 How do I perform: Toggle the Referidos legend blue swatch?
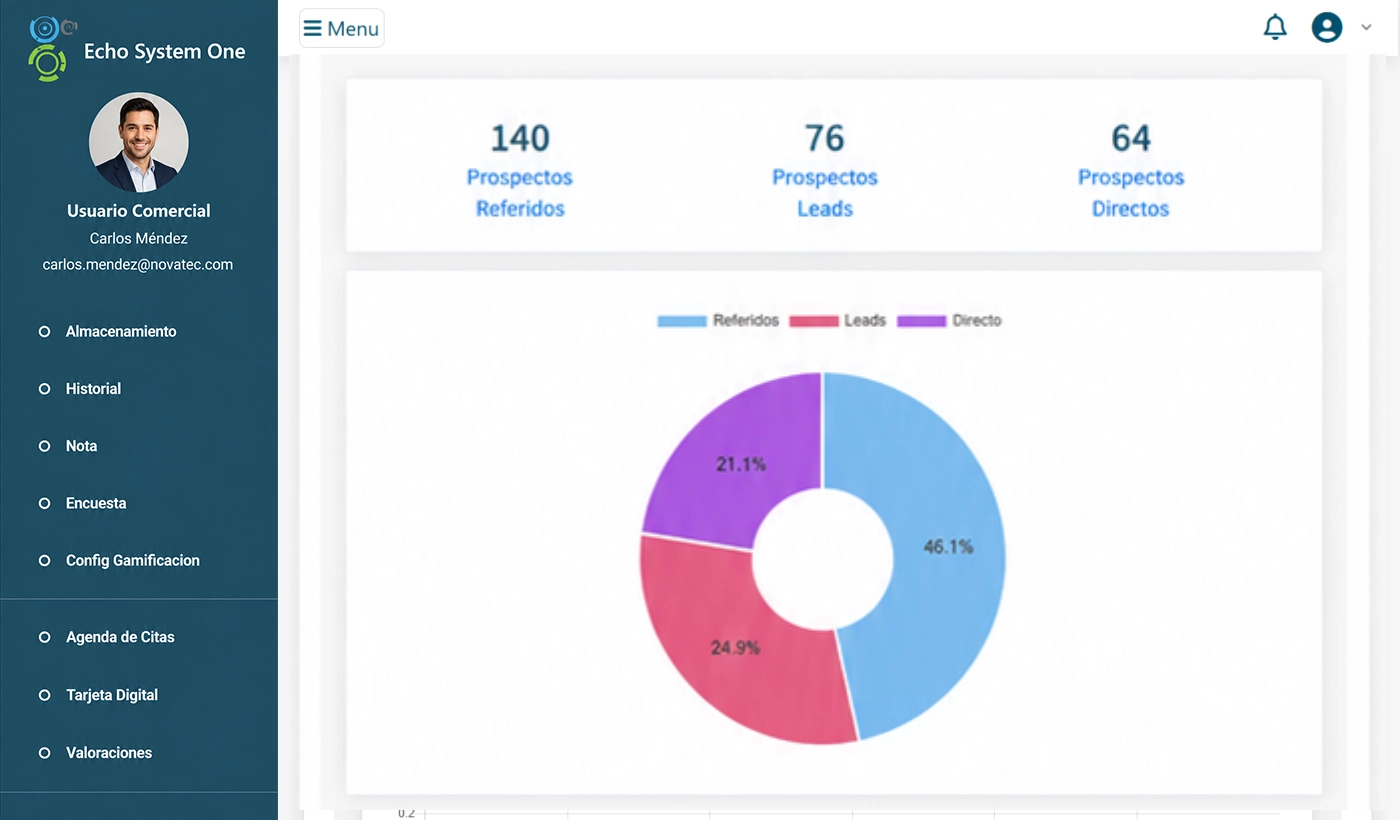[x=681, y=321]
